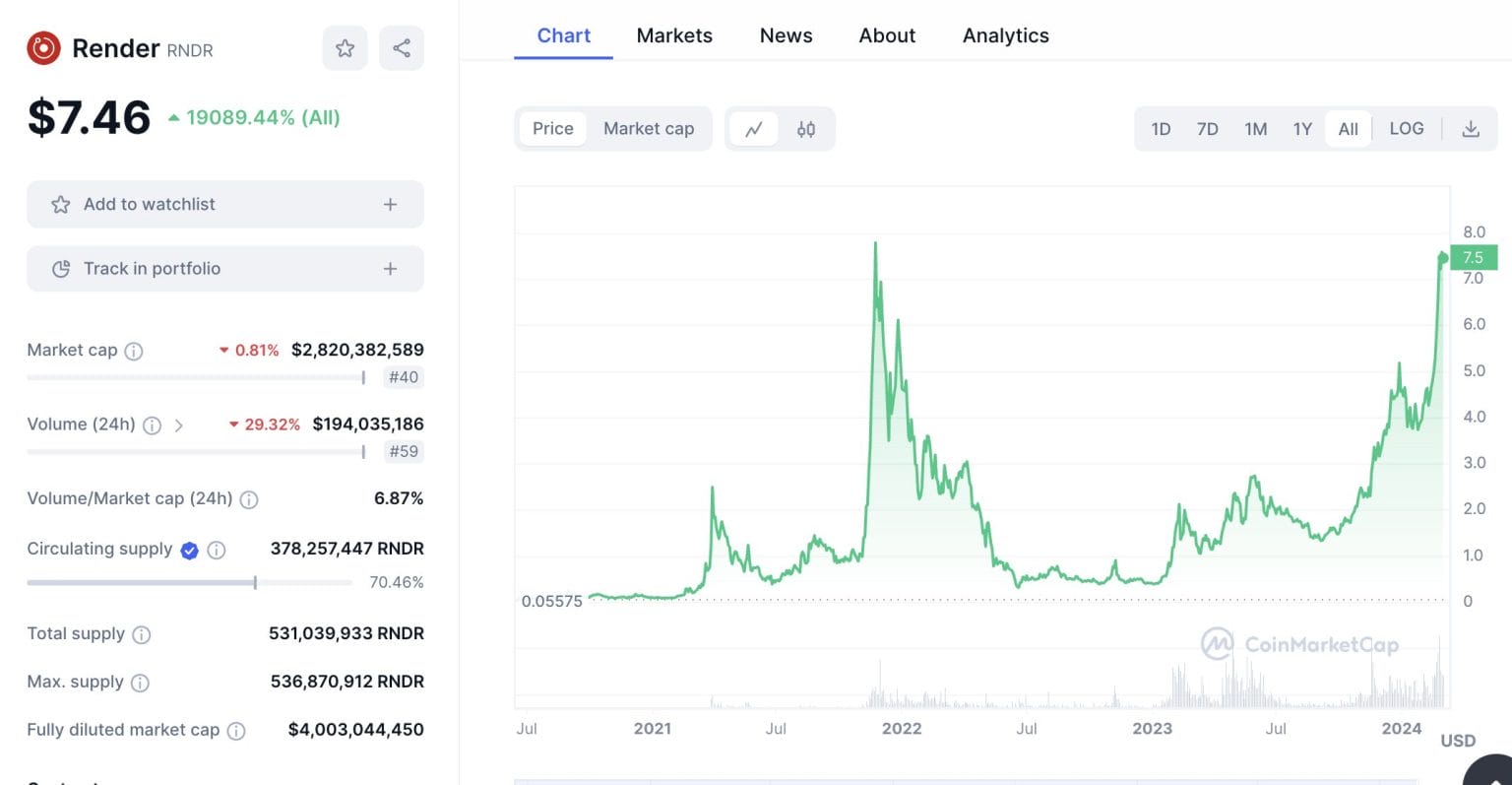The height and width of the screenshot is (785, 1512).
Task: Expand the Volume (24h) details chevron
Action: point(177,425)
